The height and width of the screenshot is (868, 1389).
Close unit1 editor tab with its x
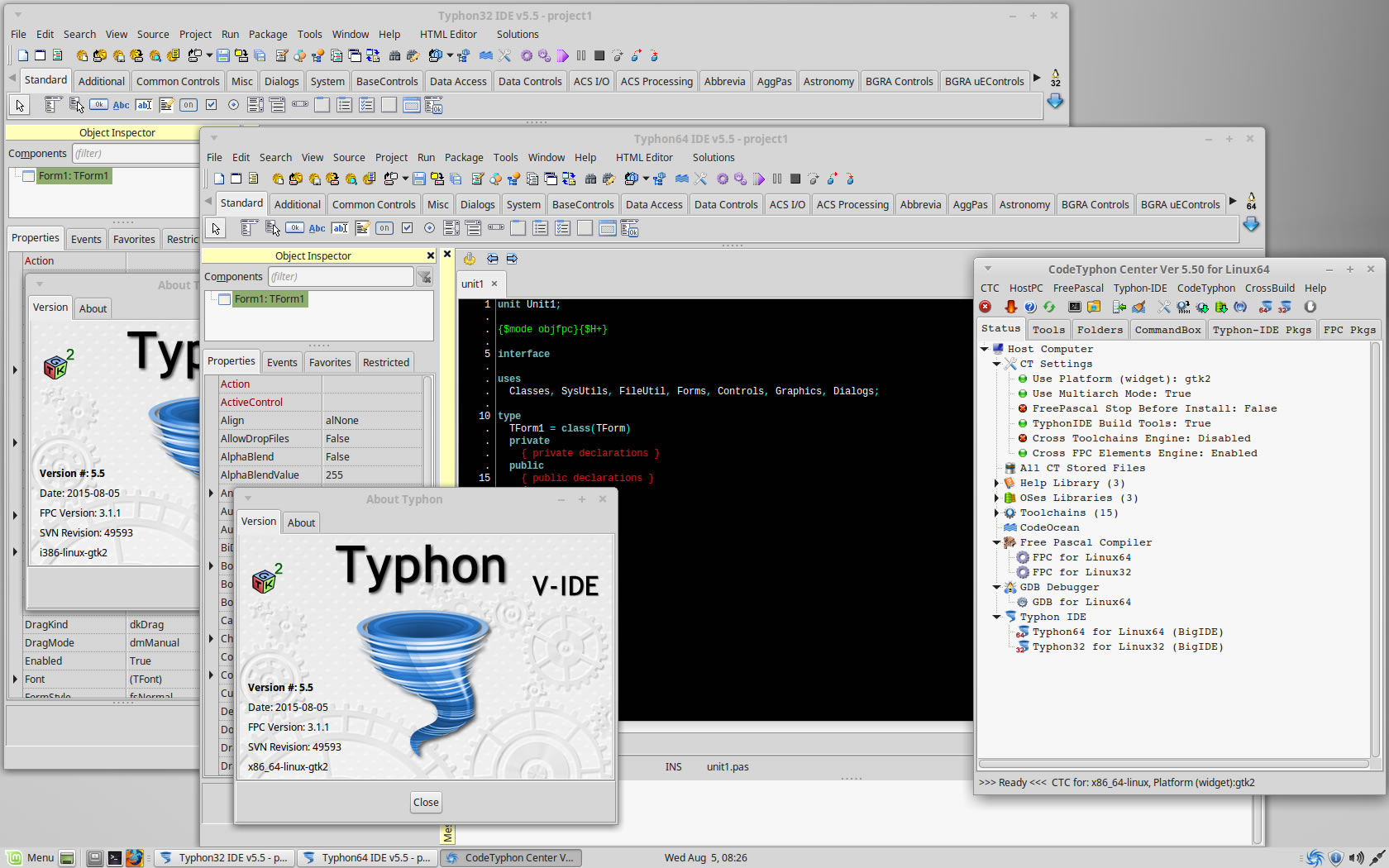pos(494,284)
